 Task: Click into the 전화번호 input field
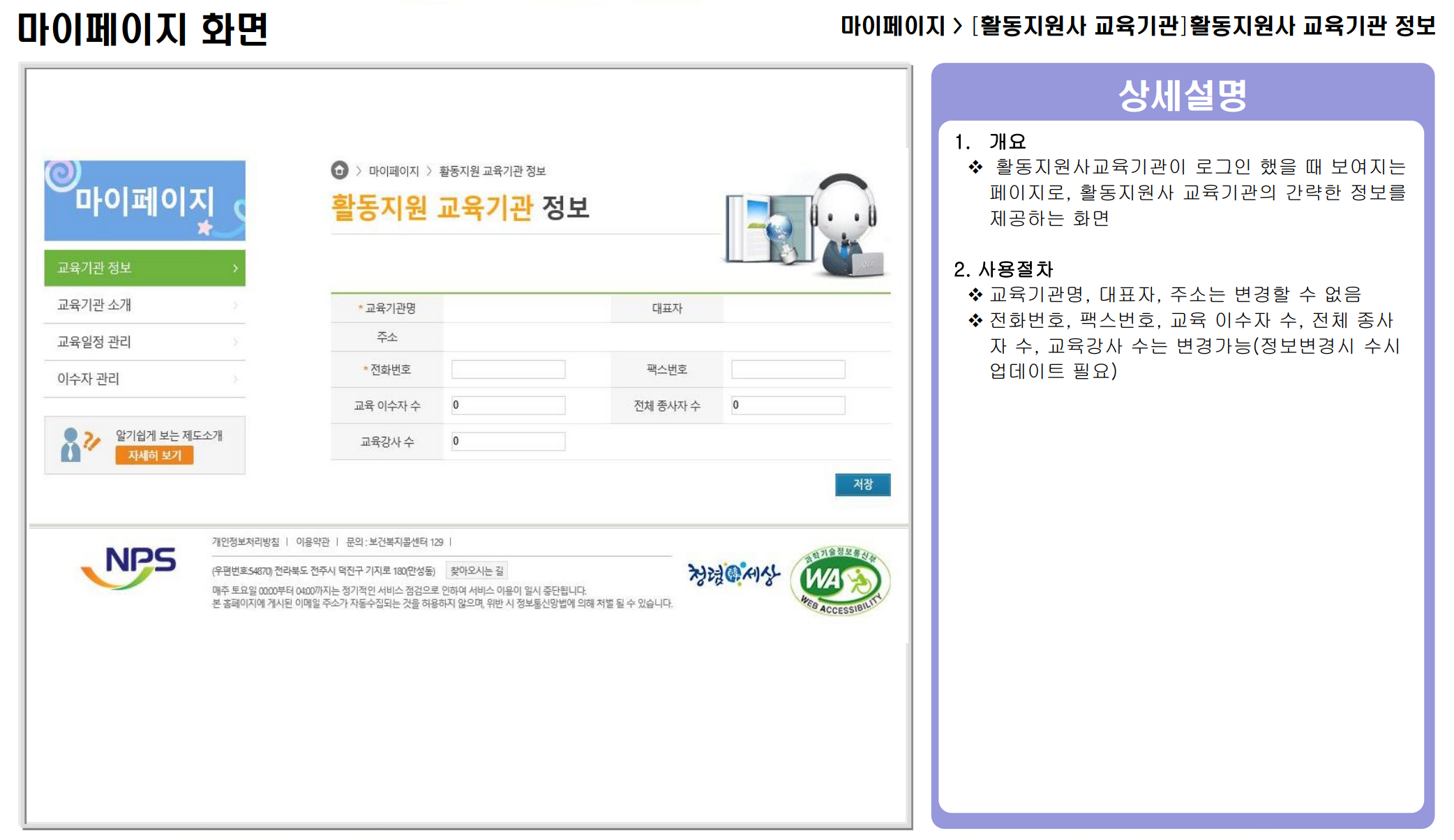pyautogui.click(x=508, y=369)
